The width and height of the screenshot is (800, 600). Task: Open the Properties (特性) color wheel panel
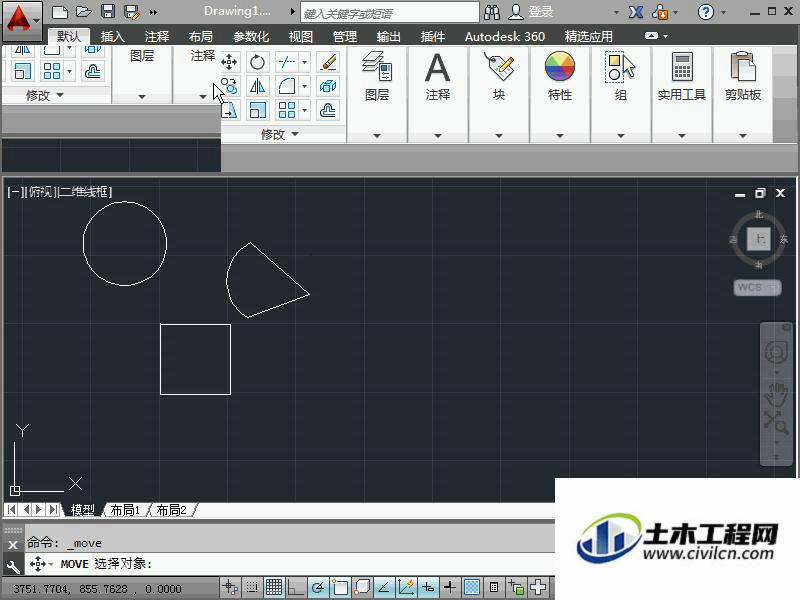click(x=560, y=77)
